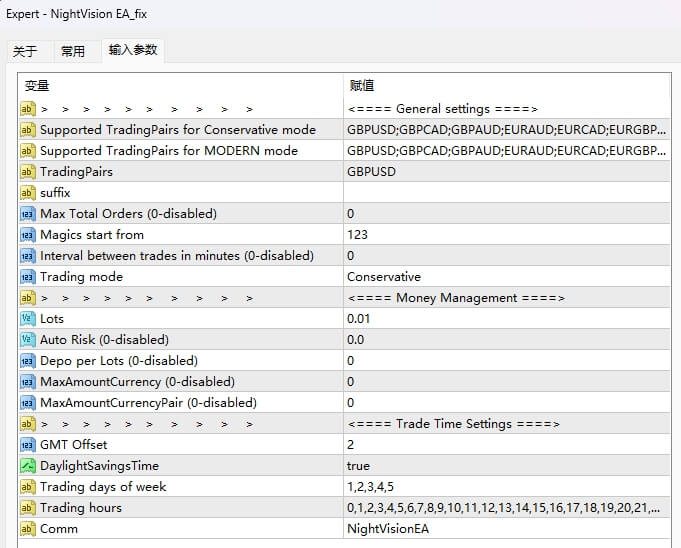Click the decimal icon beside Lots
681x548 pixels.
pyautogui.click(x=28, y=318)
